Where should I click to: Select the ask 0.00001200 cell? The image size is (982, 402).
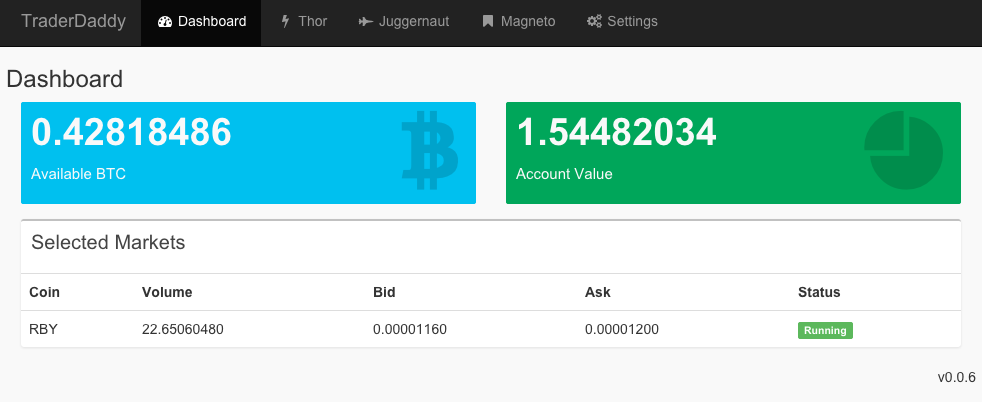coord(622,329)
